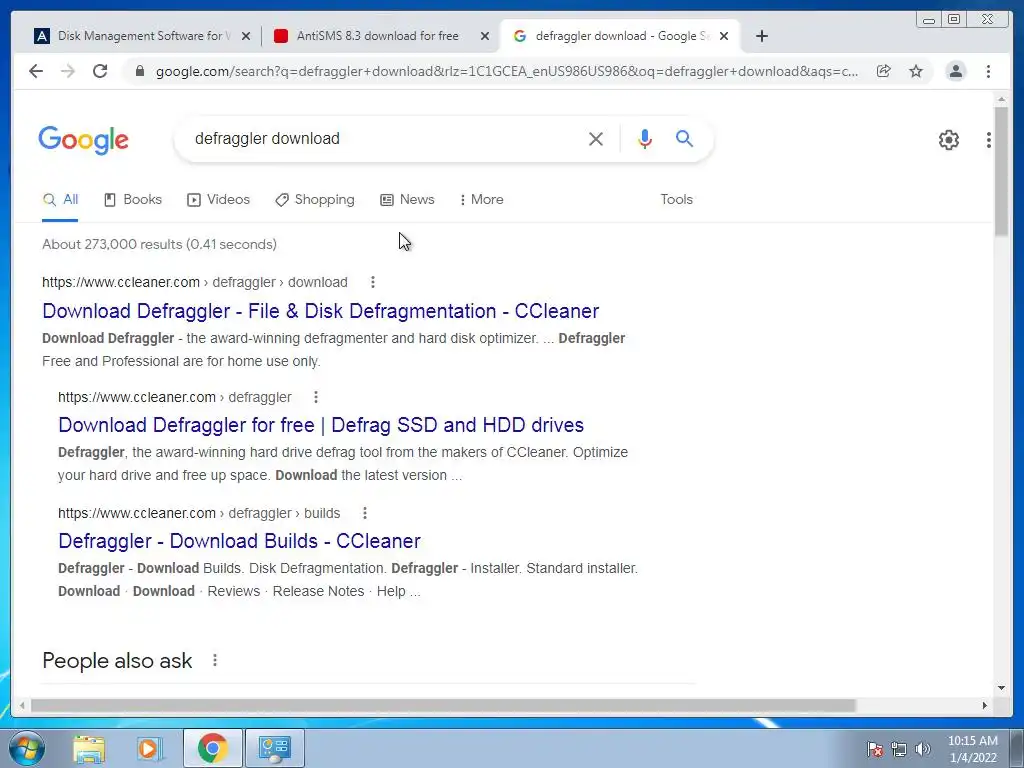This screenshot has height=768, width=1024.
Task: Launch Windows Media Player from taskbar
Action: [x=150, y=748]
